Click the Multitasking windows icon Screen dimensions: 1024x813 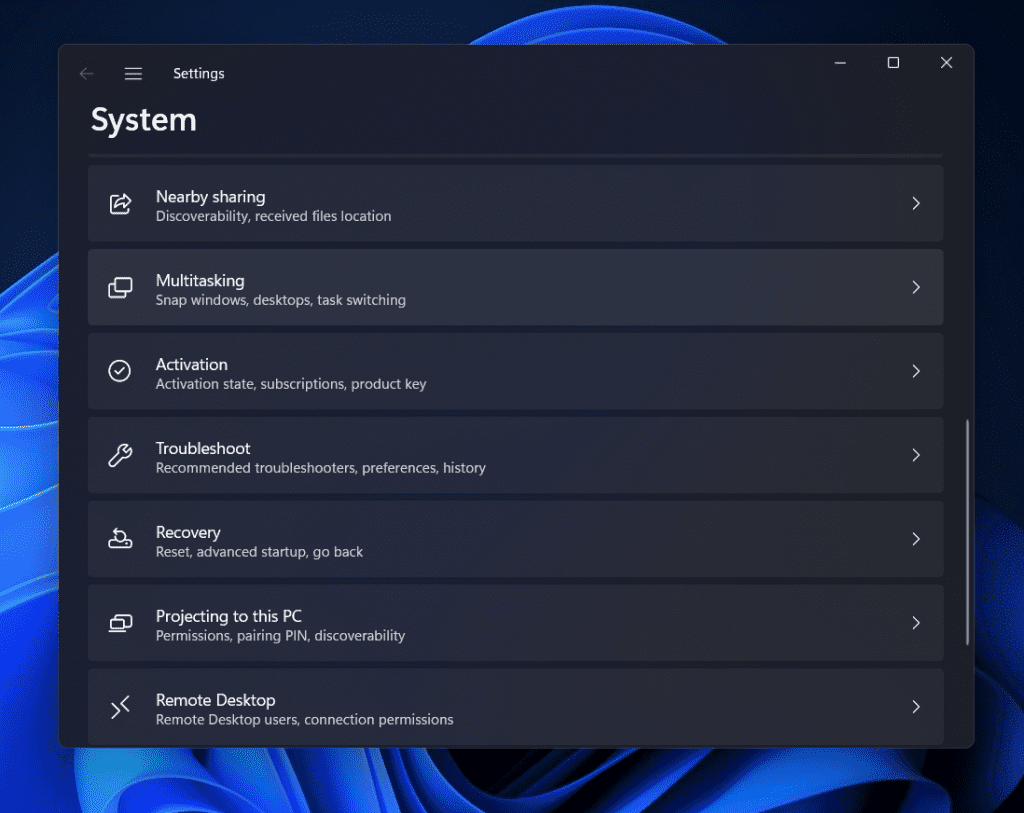pos(120,287)
